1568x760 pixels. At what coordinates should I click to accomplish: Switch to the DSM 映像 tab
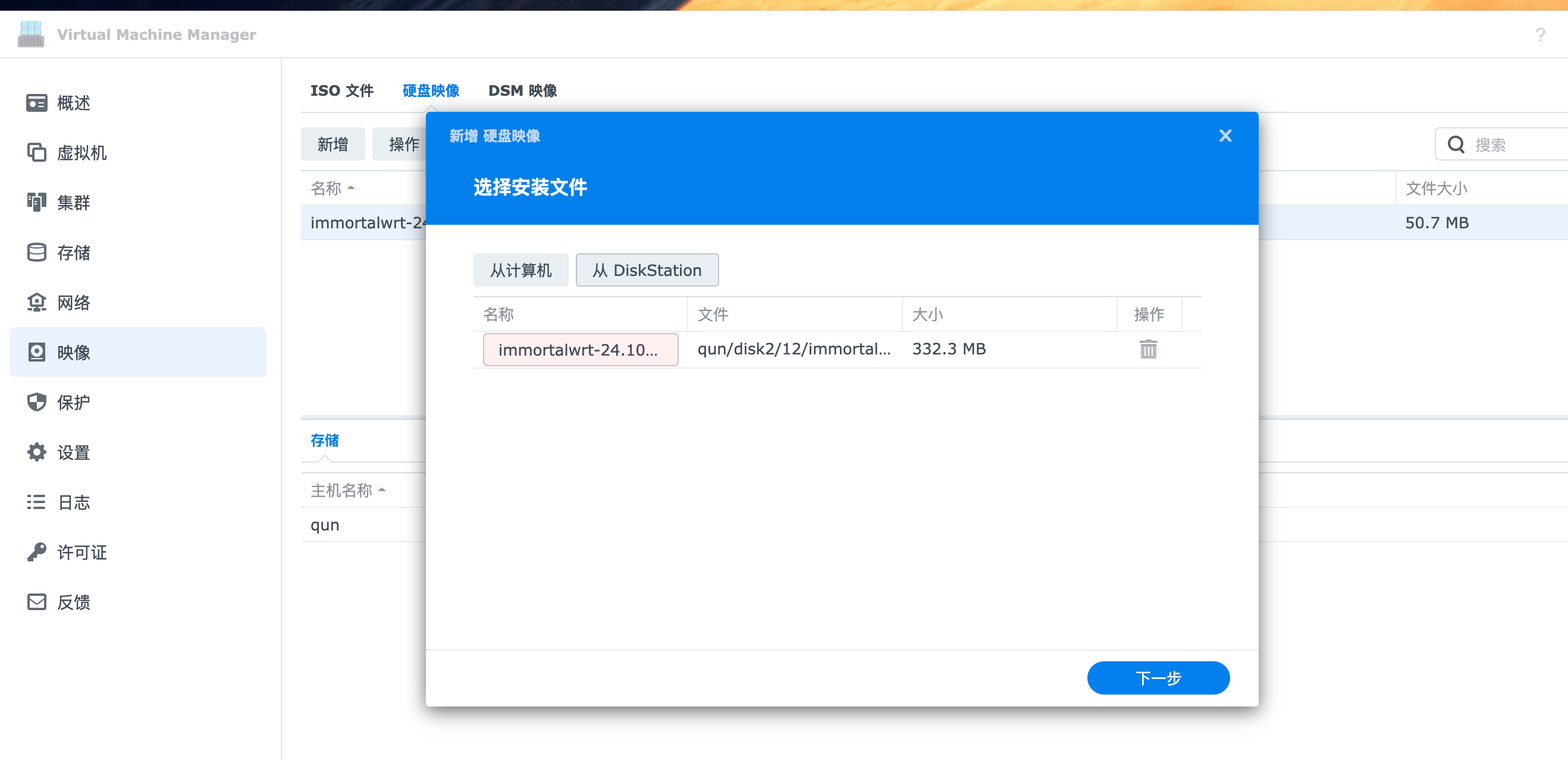(x=522, y=90)
